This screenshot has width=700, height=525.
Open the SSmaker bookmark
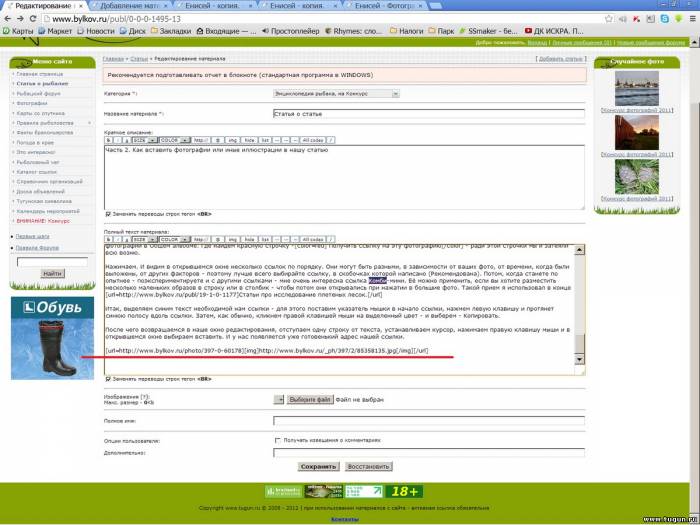click(488, 31)
